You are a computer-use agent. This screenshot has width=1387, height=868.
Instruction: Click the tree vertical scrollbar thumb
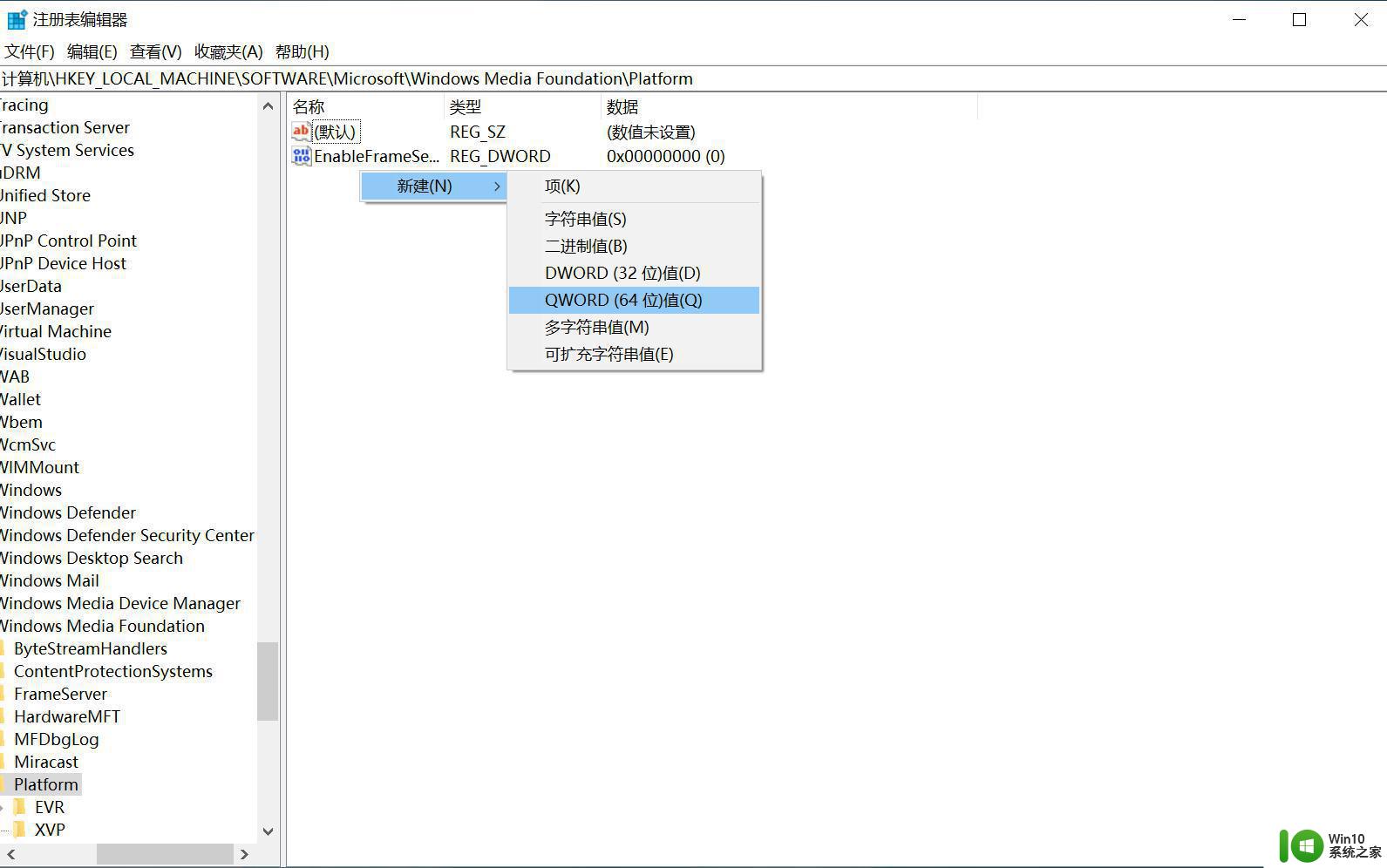click(268, 682)
